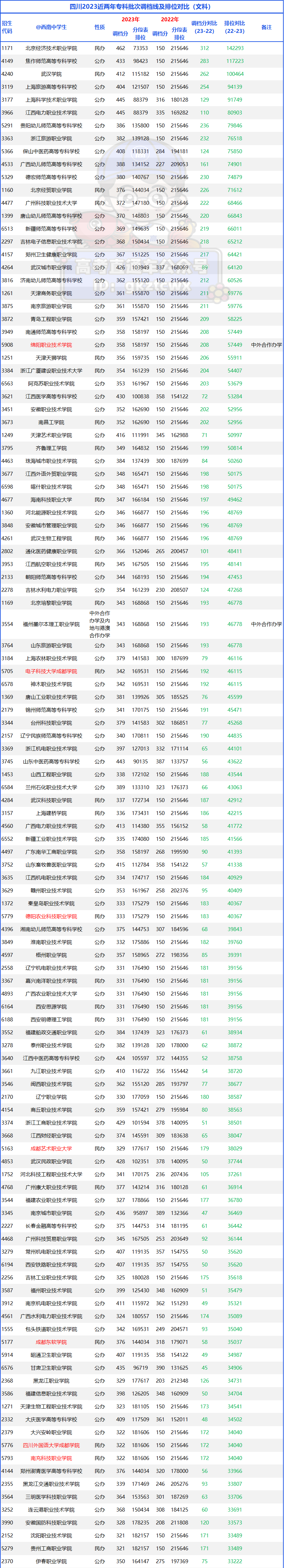Click the '招生代码' column header
Screen dimensions: 284x1568
pyautogui.click(x=7, y=27)
